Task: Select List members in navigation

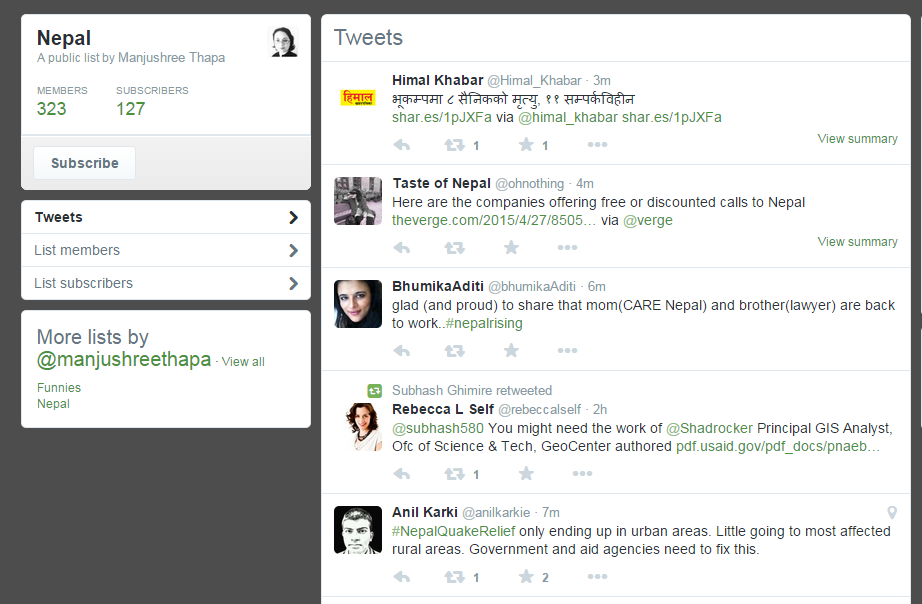Action: pyautogui.click(x=166, y=250)
